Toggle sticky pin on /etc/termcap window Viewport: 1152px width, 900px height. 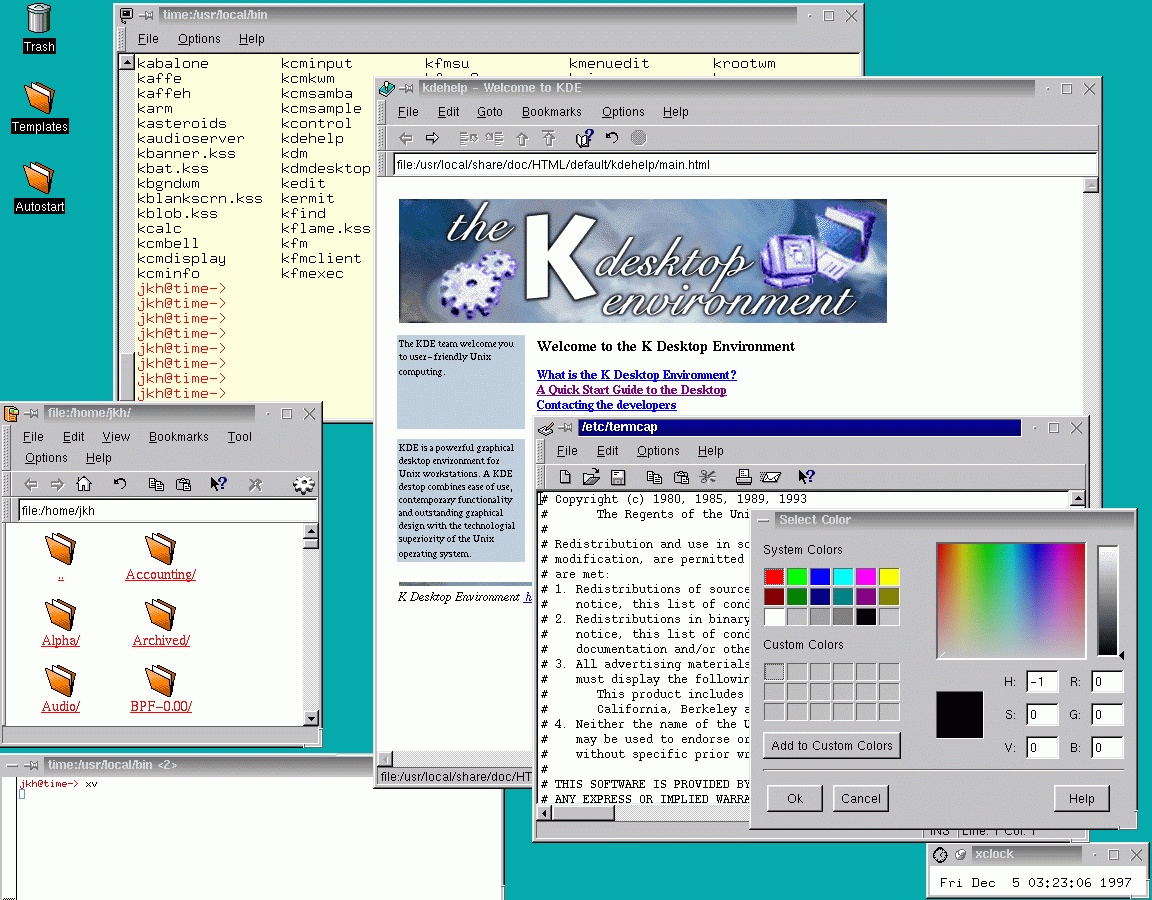(565, 428)
